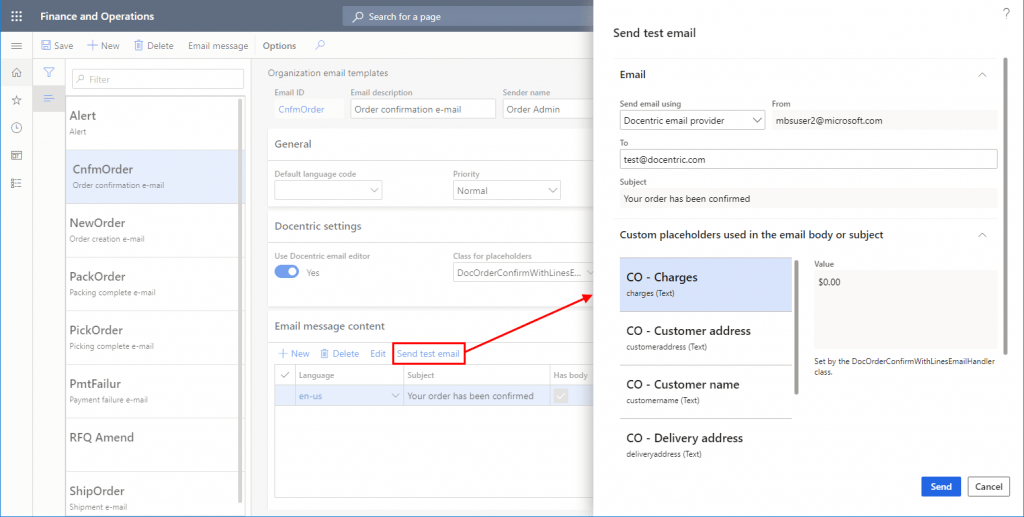Click the Search for a page box
This screenshot has width=1024, height=517.
coord(468,16)
